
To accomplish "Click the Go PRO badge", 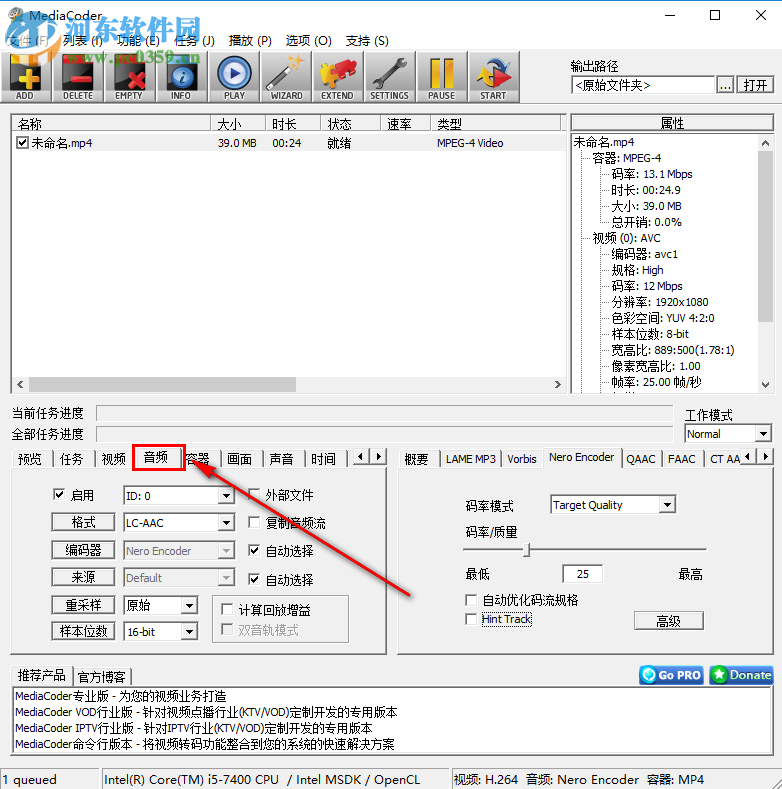I will (x=671, y=675).
